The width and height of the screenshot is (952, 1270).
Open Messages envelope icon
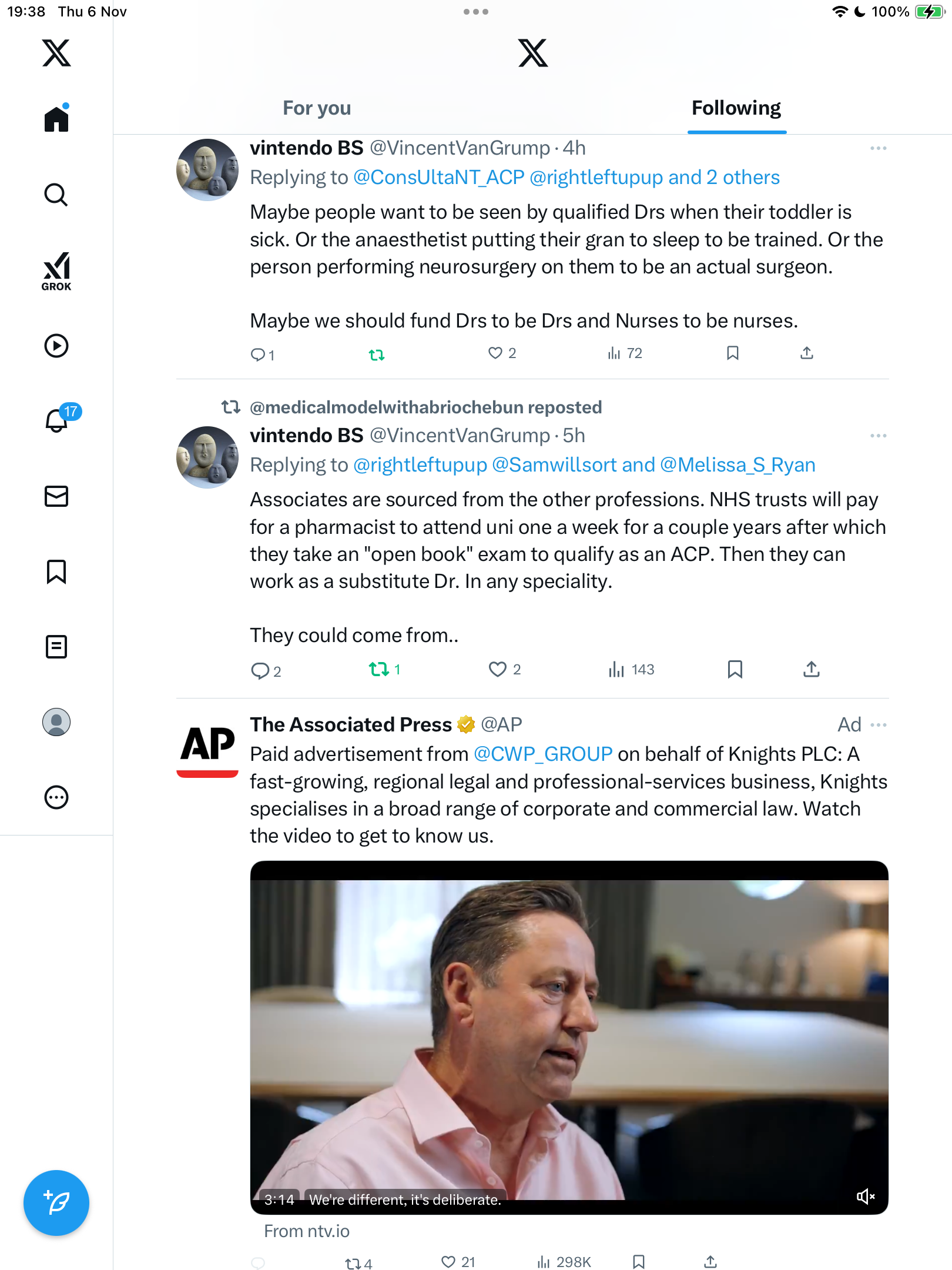pyautogui.click(x=56, y=496)
